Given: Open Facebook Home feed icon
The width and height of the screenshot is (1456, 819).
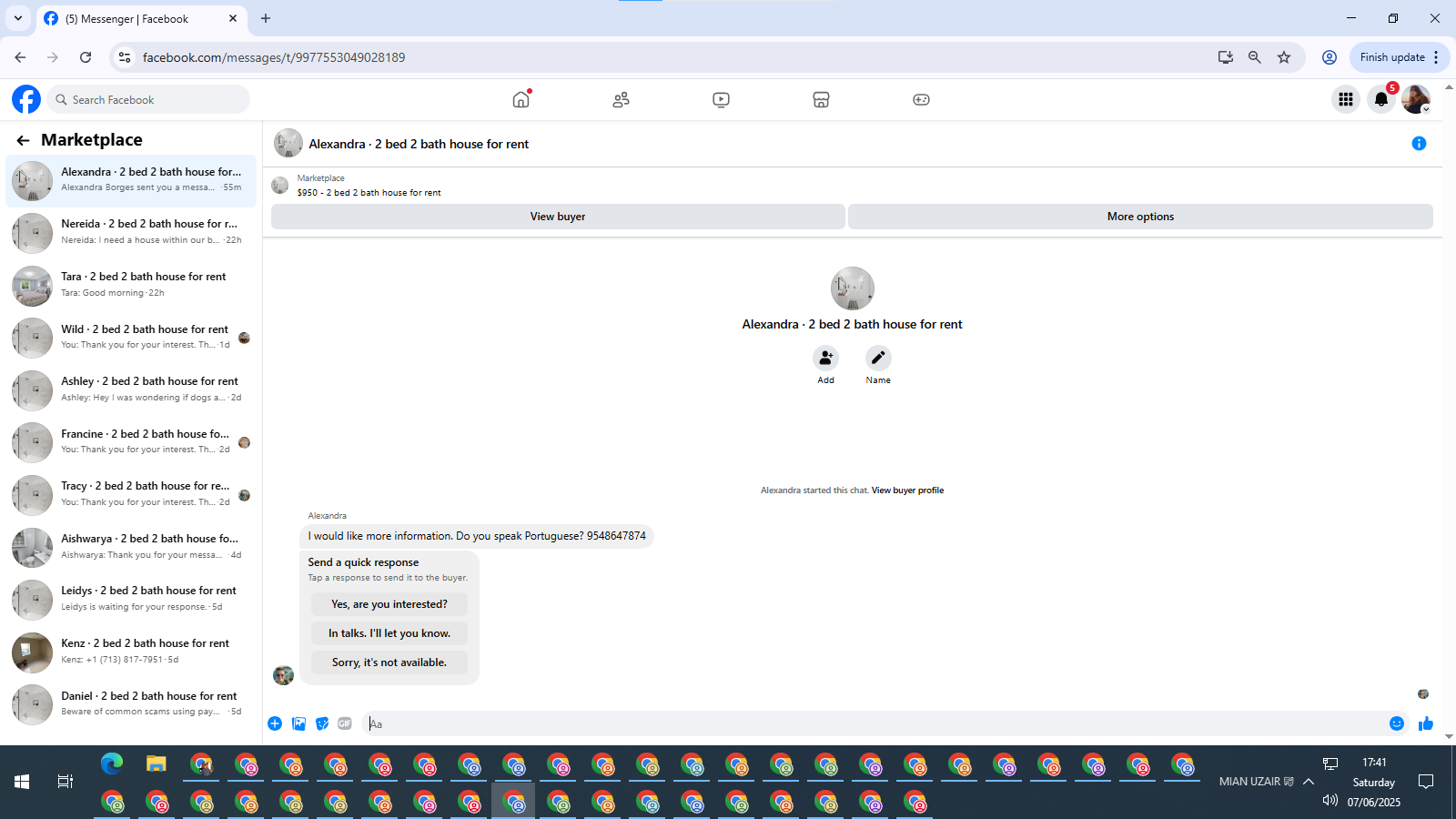Looking at the screenshot, I should point(521,99).
